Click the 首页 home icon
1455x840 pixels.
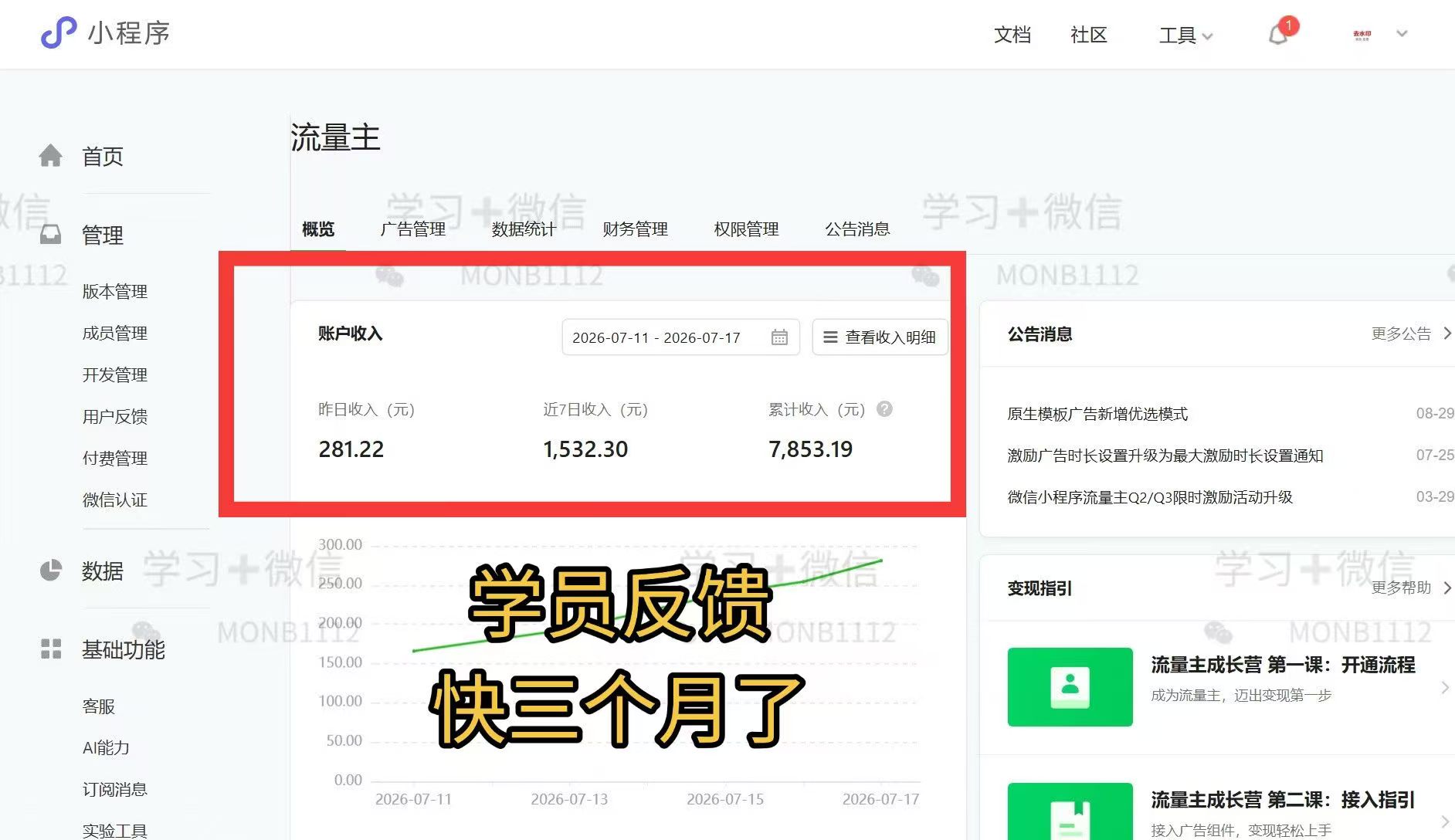tap(51, 156)
